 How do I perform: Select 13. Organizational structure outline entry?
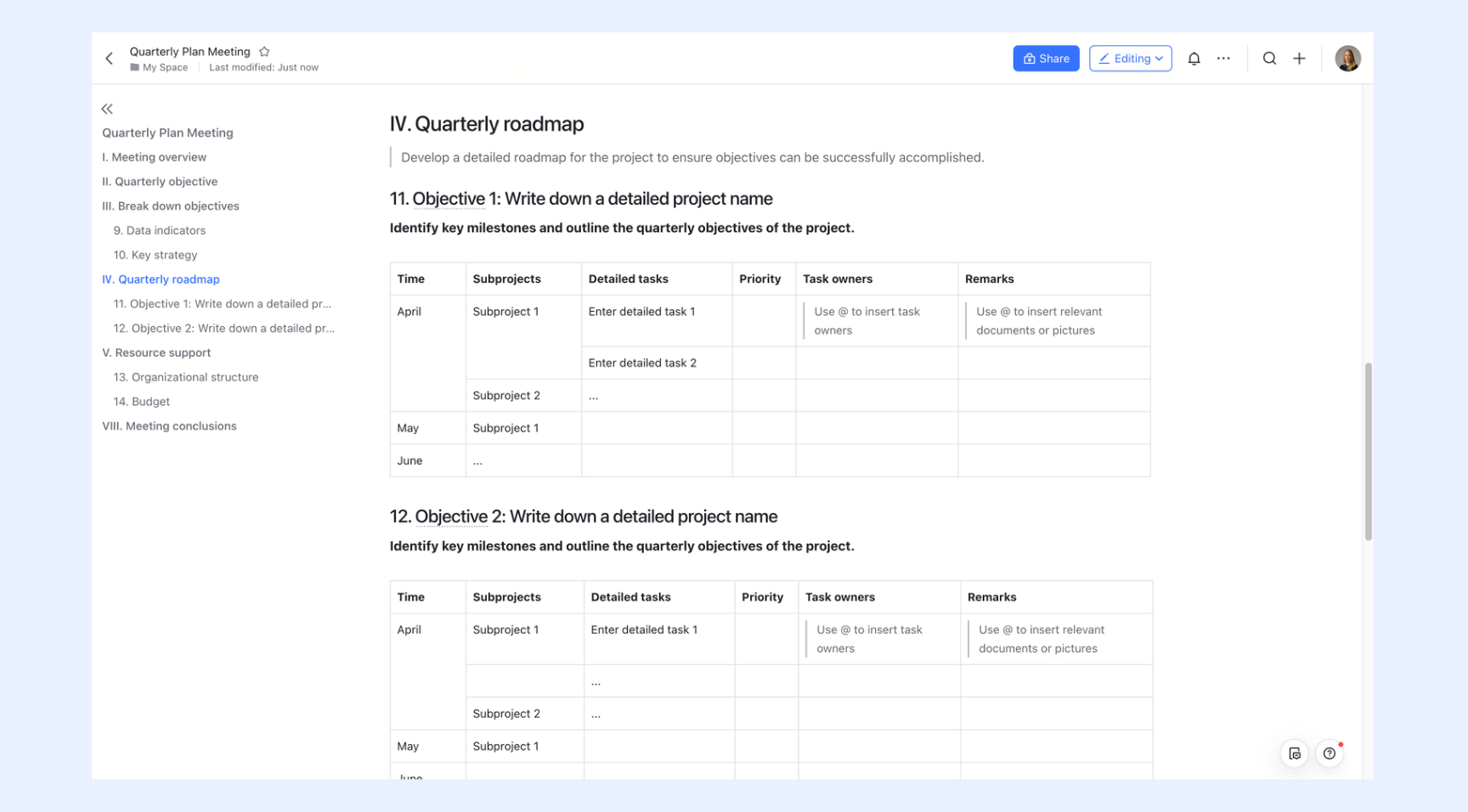coord(185,377)
